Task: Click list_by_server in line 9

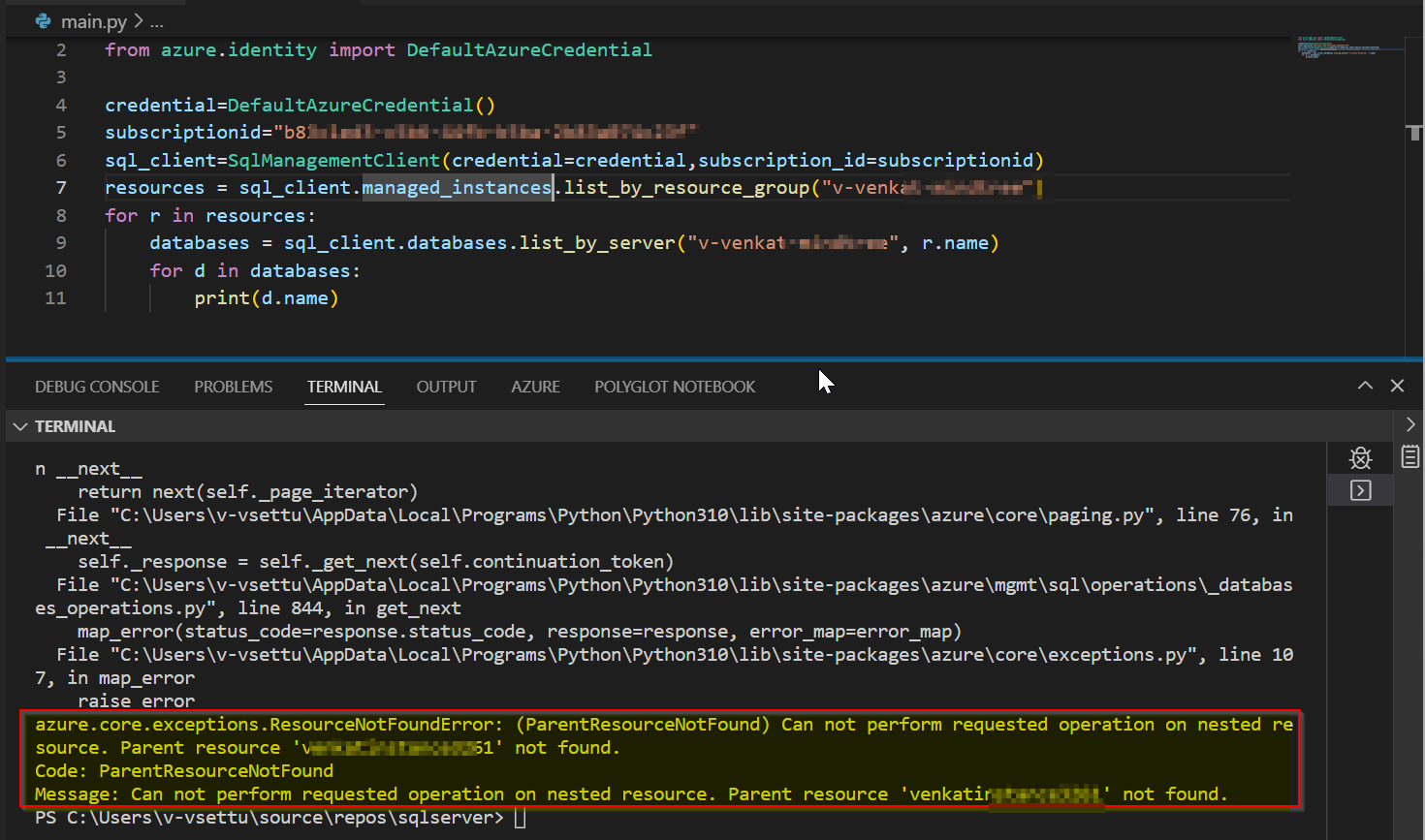Action: (x=597, y=243)
